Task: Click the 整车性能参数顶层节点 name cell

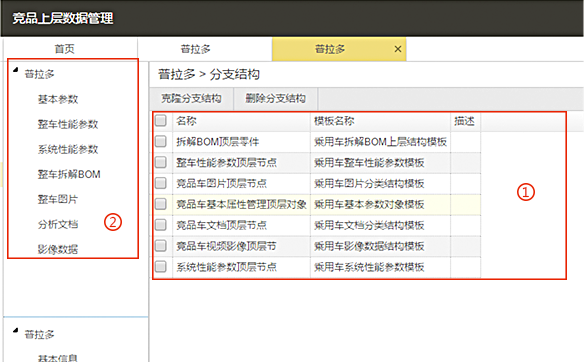Action: pyautogui.click(x=241, y=162)
